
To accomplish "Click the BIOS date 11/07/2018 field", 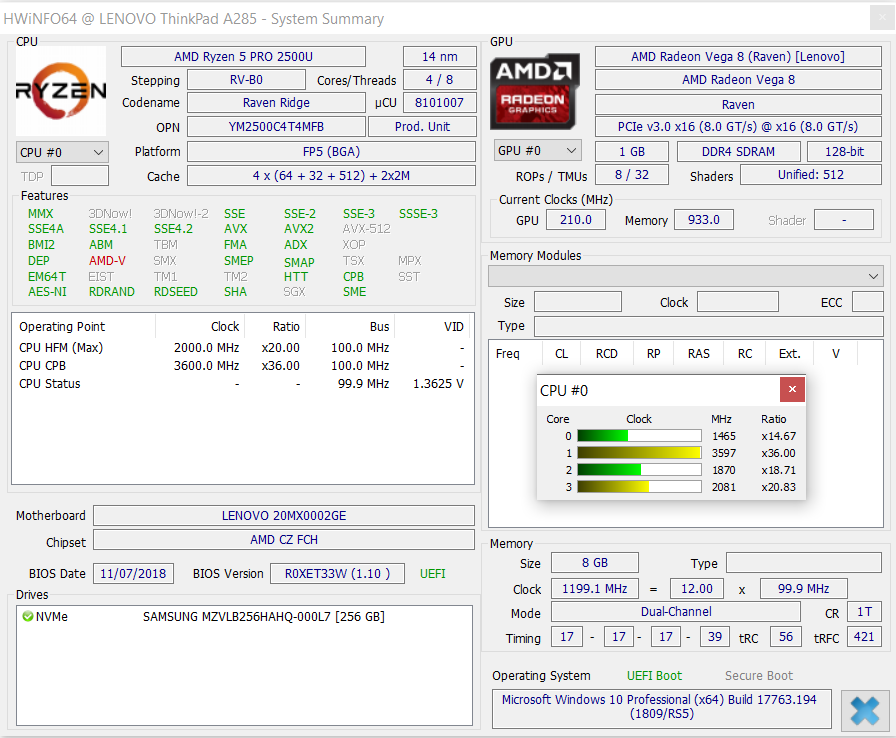I will 133,573.
